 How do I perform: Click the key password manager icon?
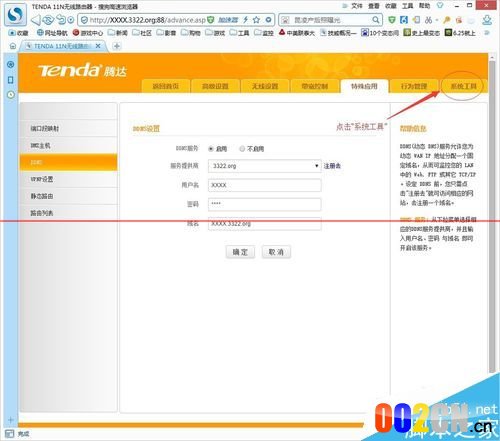(447, 20)
